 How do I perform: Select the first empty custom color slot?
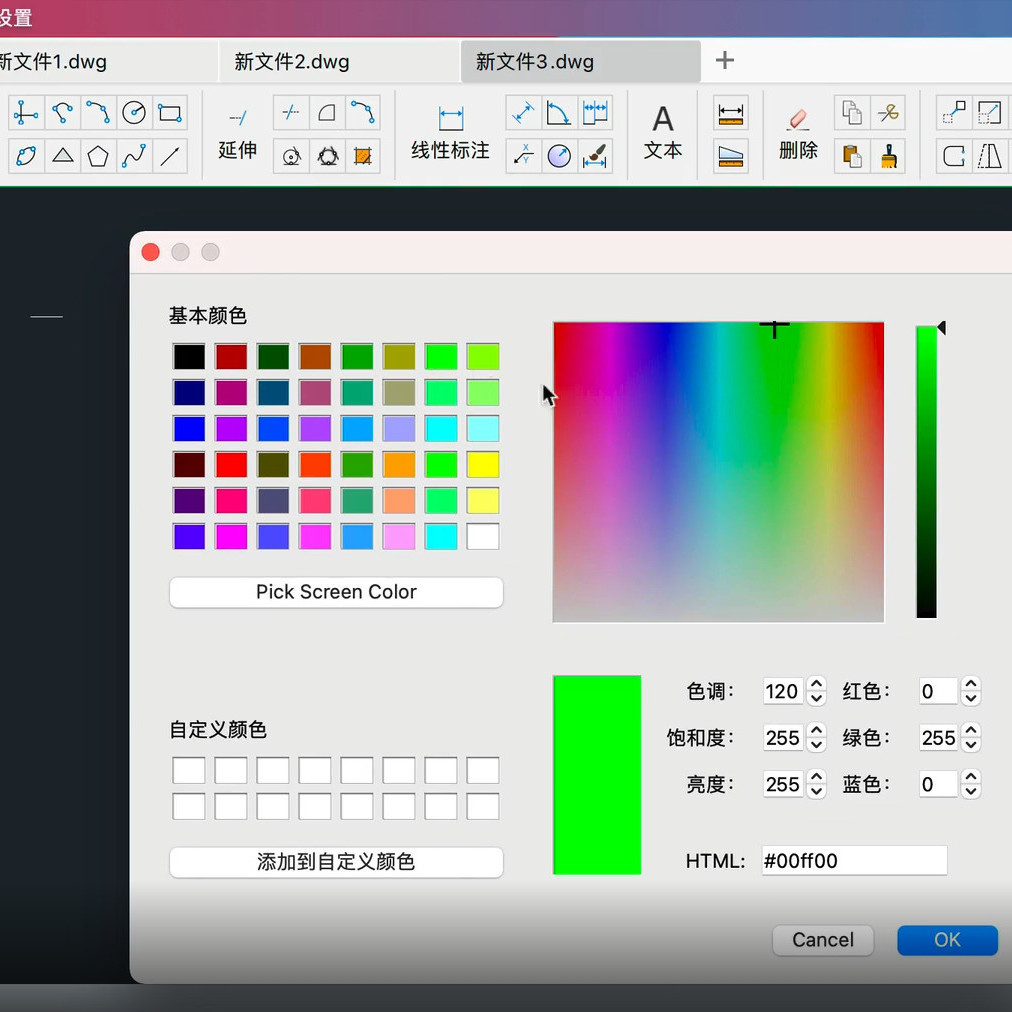pyautogui.click(x=189, y=771)
